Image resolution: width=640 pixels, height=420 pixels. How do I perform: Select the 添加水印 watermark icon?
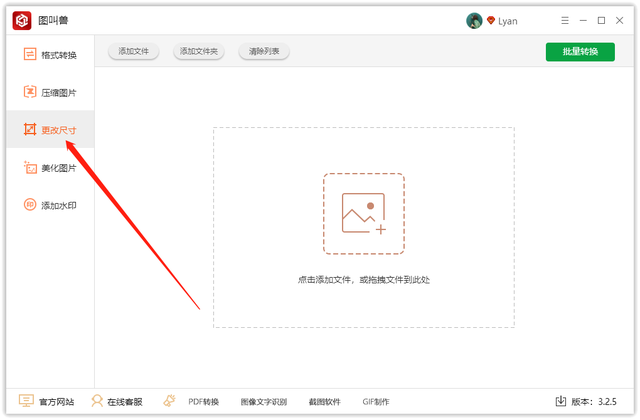pyautogui.click(x=30, y=204)
